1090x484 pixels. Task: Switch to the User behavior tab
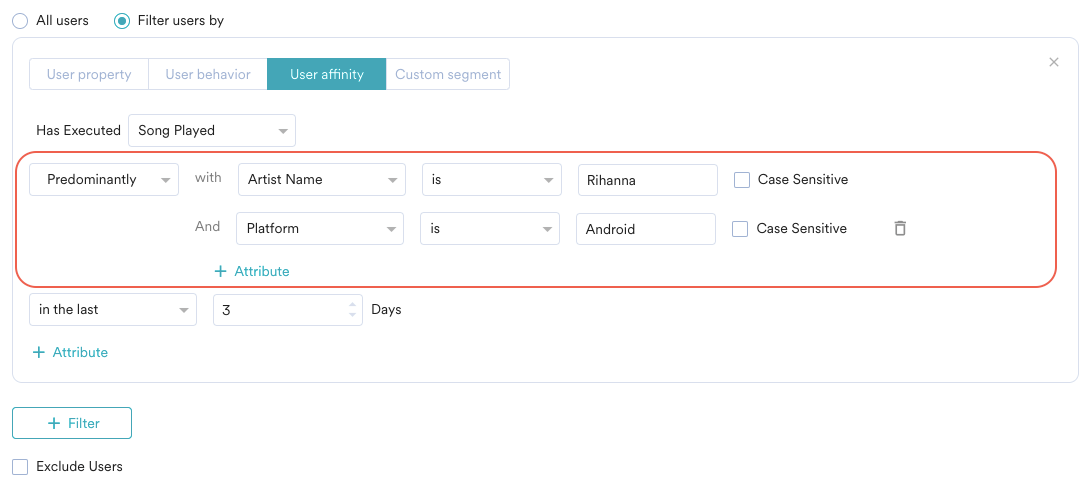click(x=208, y=74)
